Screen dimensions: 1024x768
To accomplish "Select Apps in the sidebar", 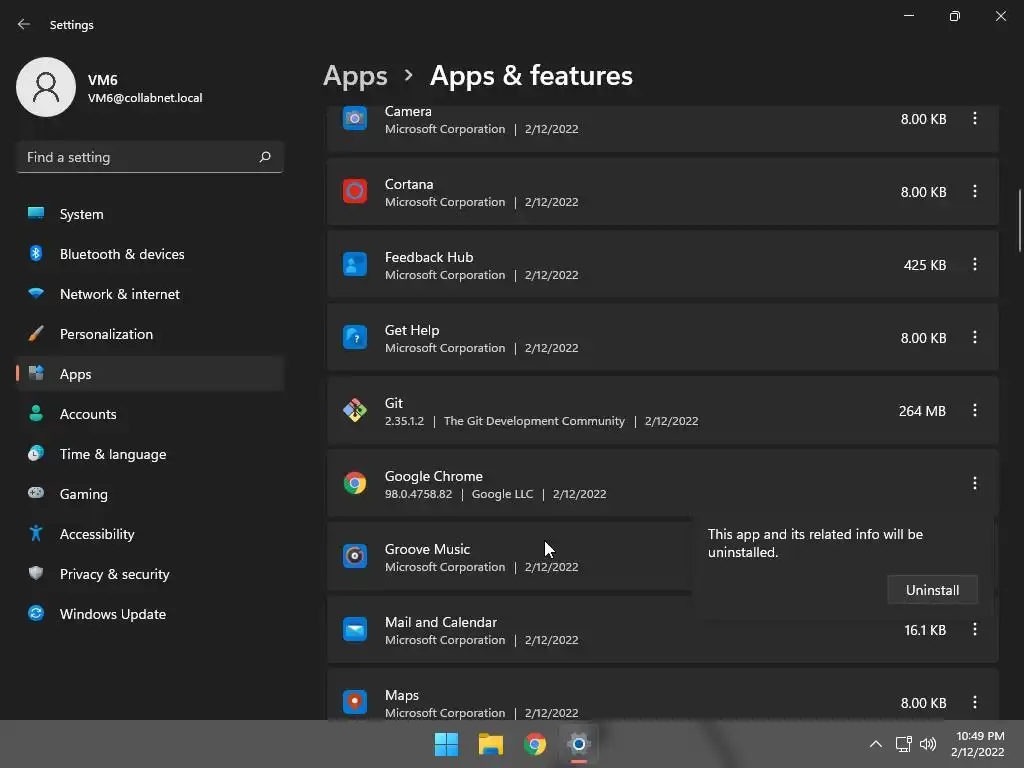I will [150, 374].
